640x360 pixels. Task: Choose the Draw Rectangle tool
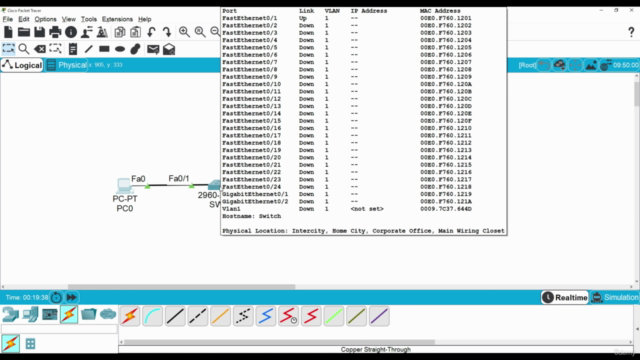pyautogui.click(x=104, y=49)
